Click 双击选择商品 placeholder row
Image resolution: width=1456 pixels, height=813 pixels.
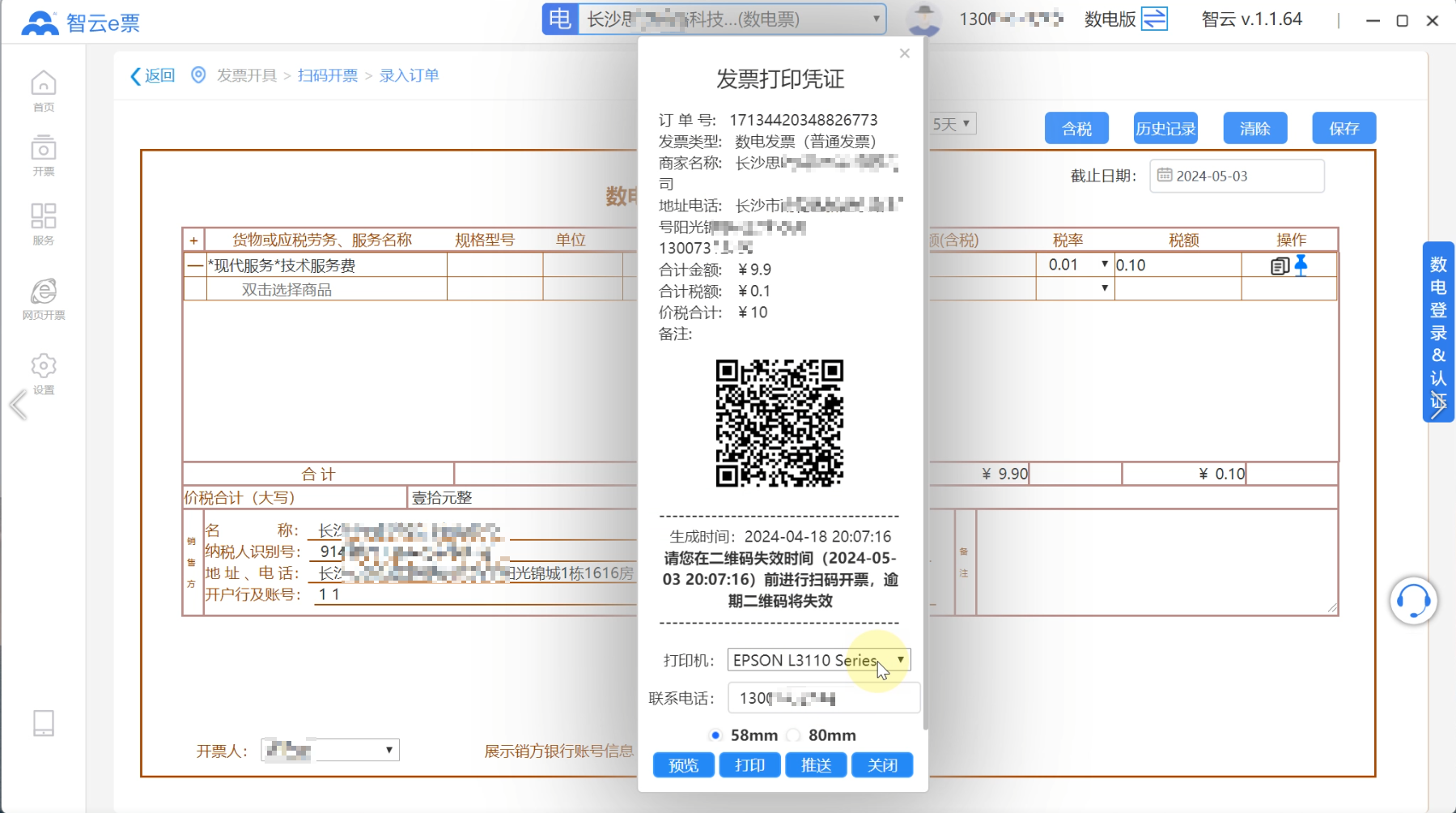327,289
